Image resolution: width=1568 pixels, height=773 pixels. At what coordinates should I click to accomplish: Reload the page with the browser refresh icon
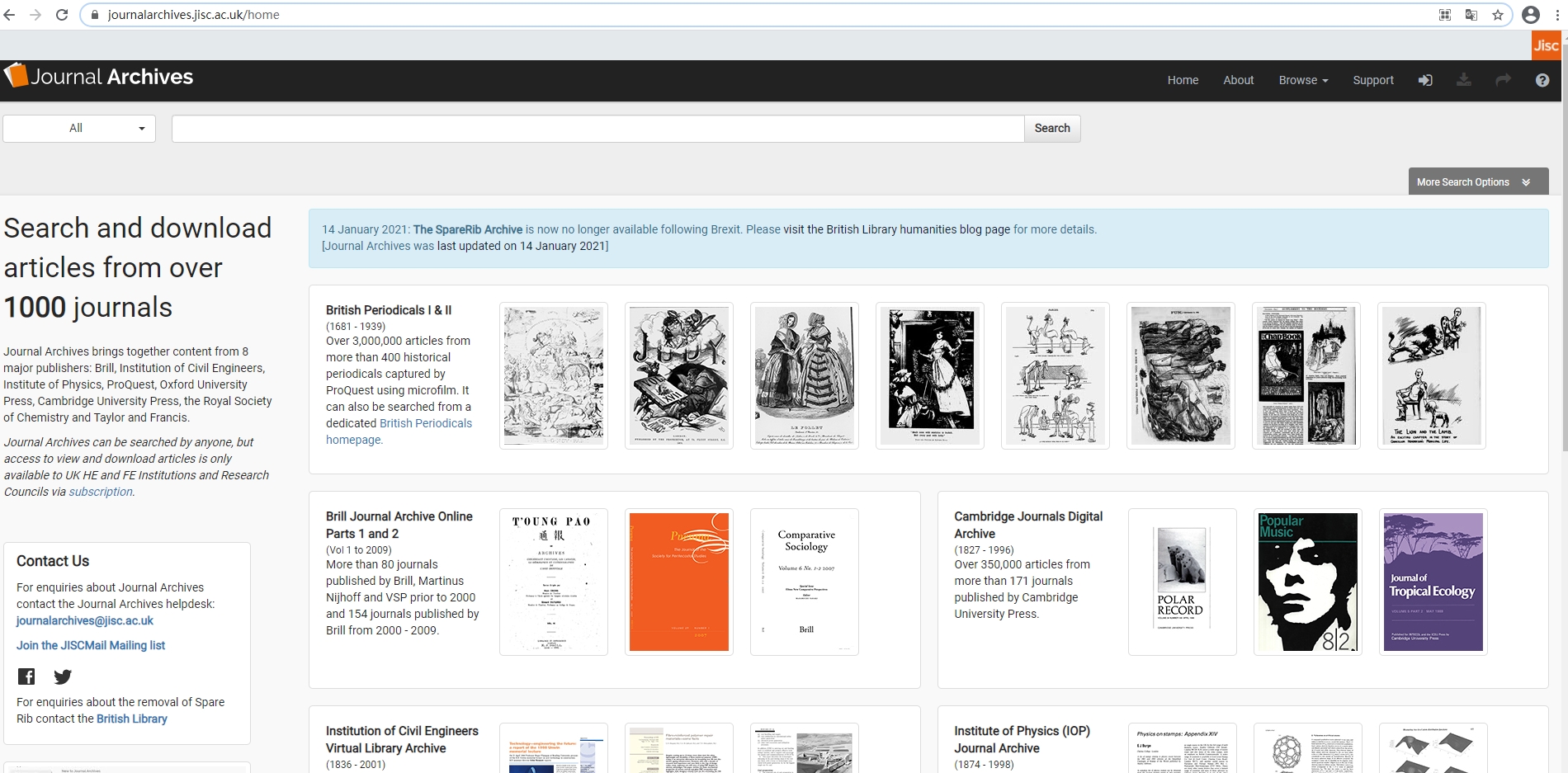(x=62, y=15)
